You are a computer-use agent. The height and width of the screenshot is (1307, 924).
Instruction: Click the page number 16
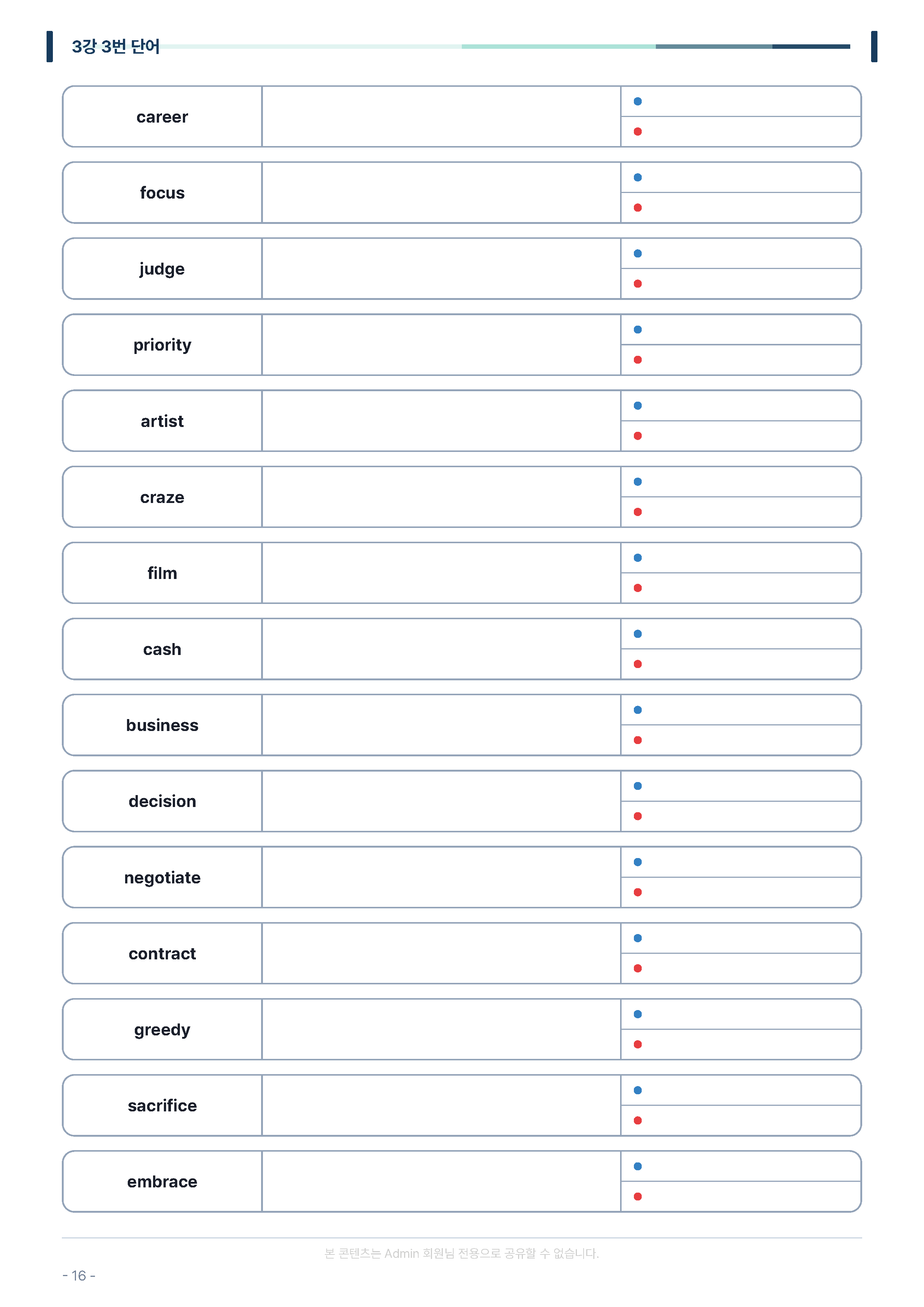pos(79,1276)
